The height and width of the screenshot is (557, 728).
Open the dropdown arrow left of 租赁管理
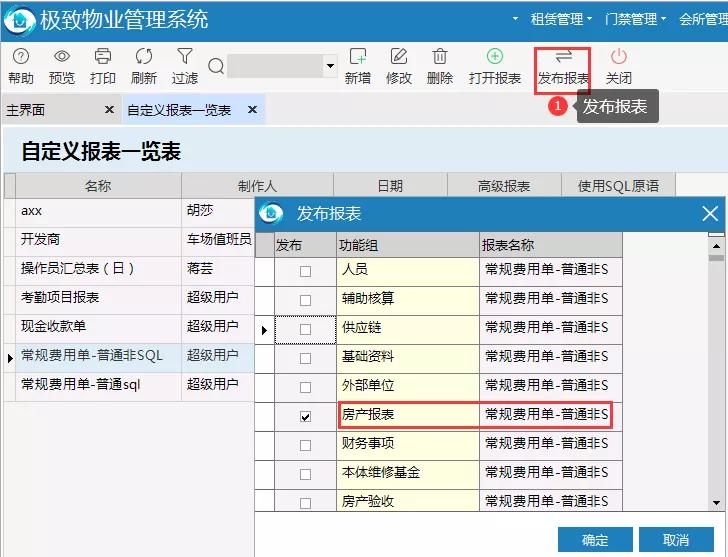515,19
